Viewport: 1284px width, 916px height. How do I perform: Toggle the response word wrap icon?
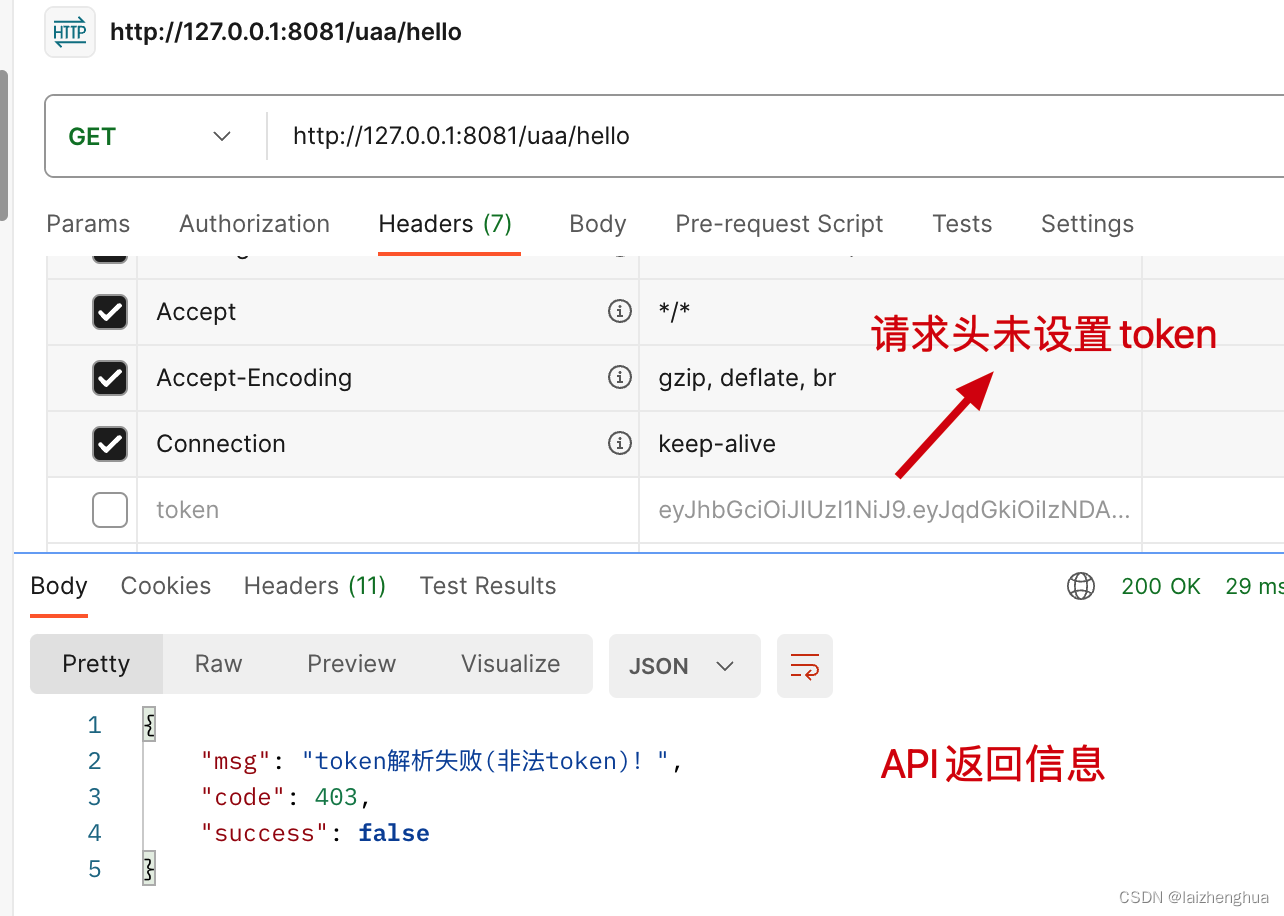805,666
